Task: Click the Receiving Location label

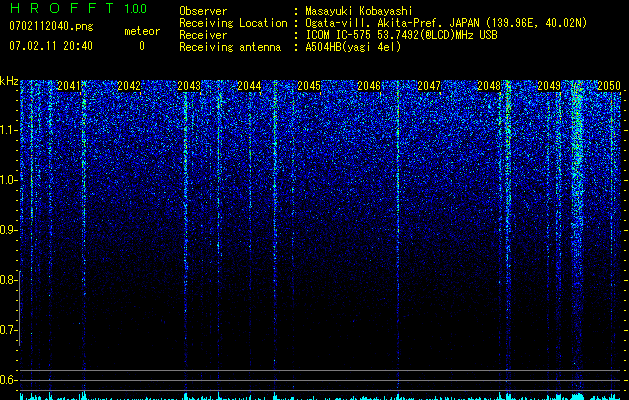Action: click(x=233, y=23)
